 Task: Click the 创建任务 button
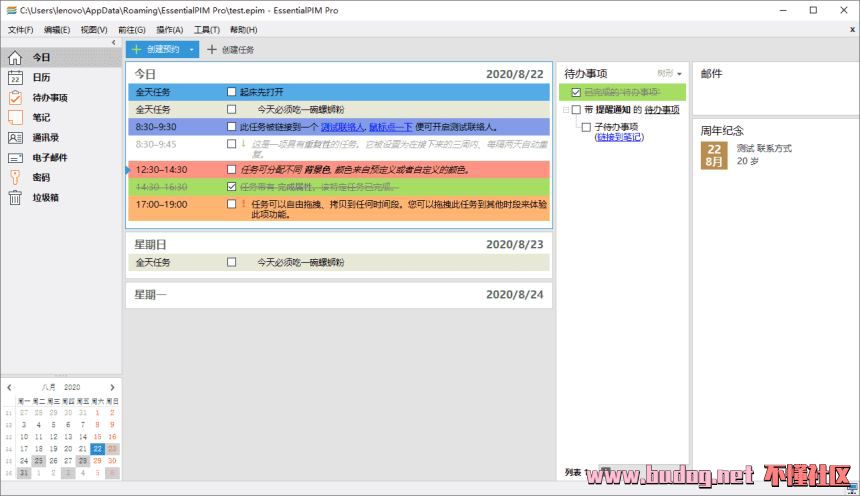click(230, 49)
